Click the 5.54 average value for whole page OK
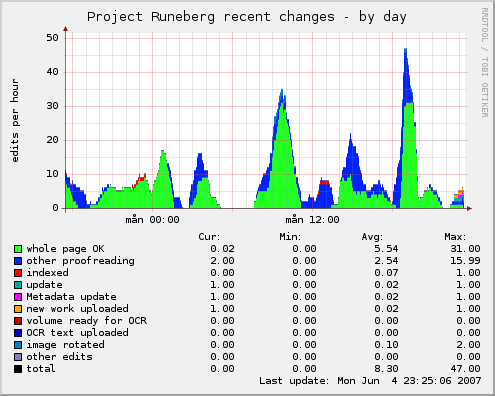Image resolution: width=495 pixels, height=396 pixels. [x=386, y=249]
